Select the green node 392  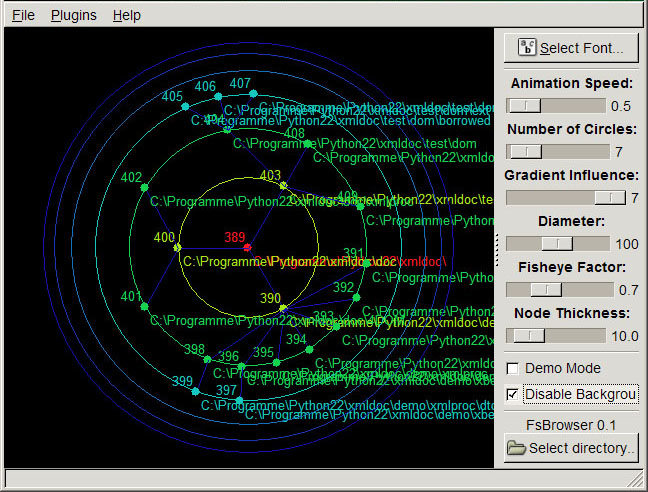tap(356, 297)
